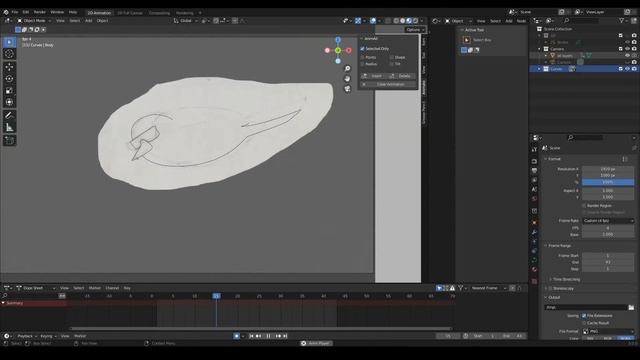
Task: Click the resolution percentage slider
Action: [608, 182]
